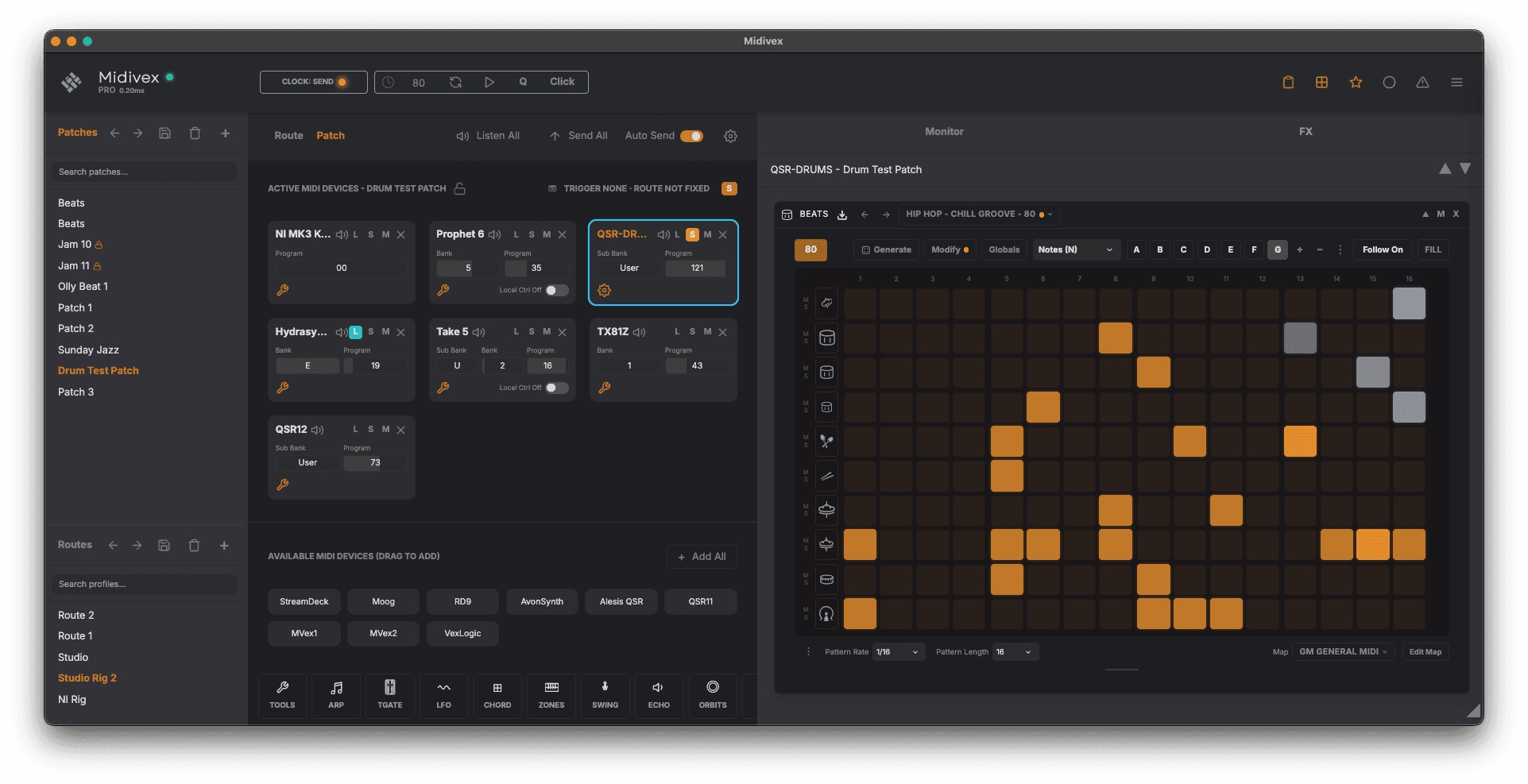Screen dimensions: 1528x784
Task: Open Prophet 6 wrench settings
Action: coord(443,290)
